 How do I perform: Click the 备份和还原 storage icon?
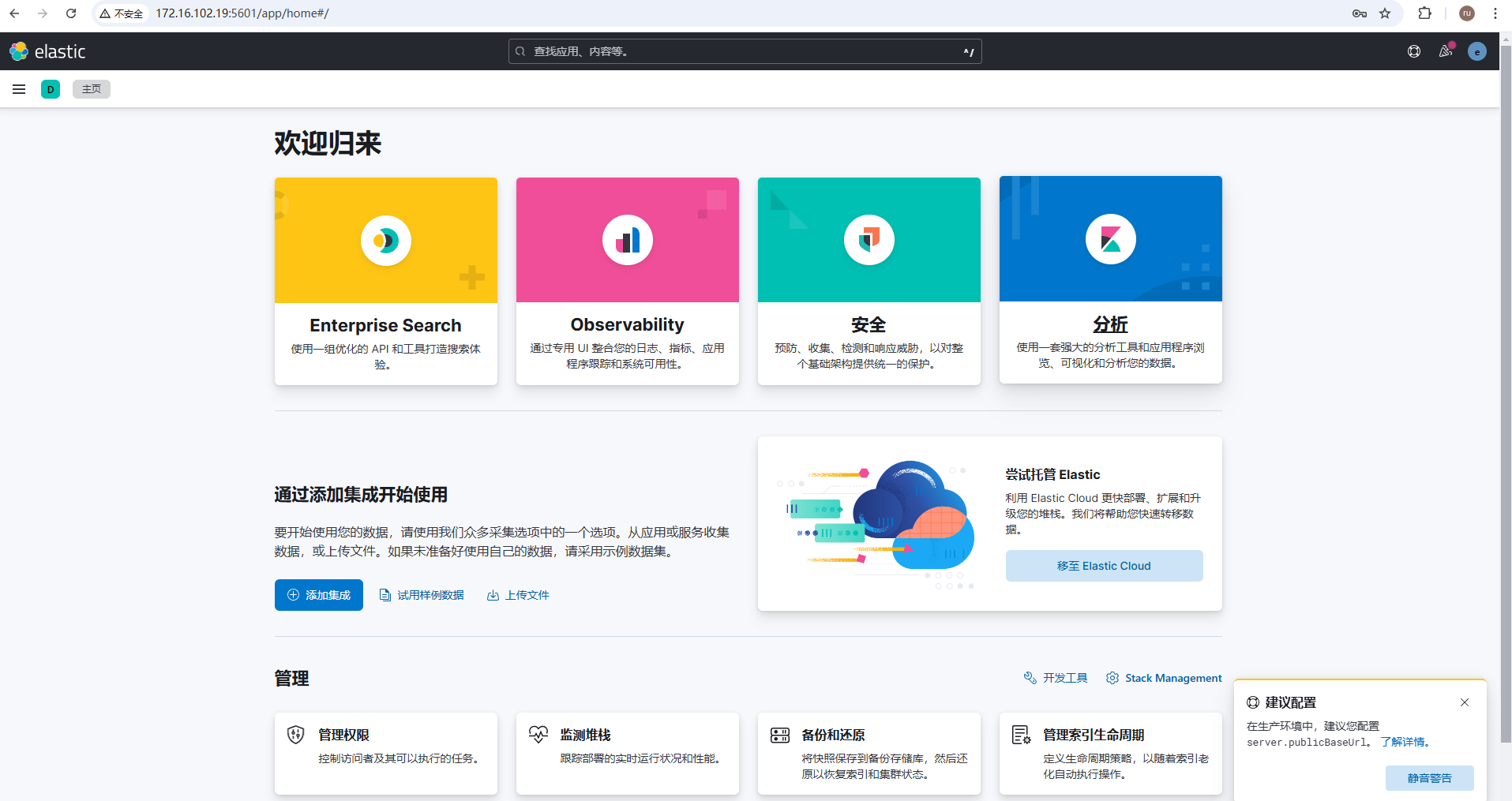[x=780, y=735]
